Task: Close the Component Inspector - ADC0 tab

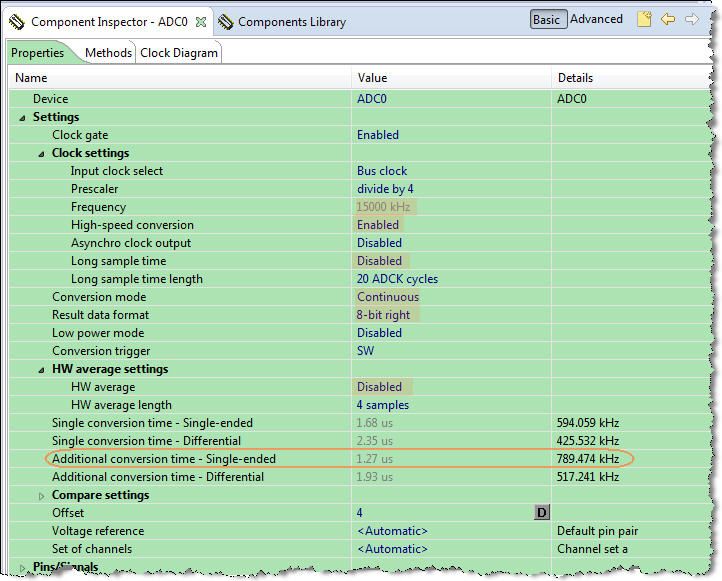Action: point(201,22)
